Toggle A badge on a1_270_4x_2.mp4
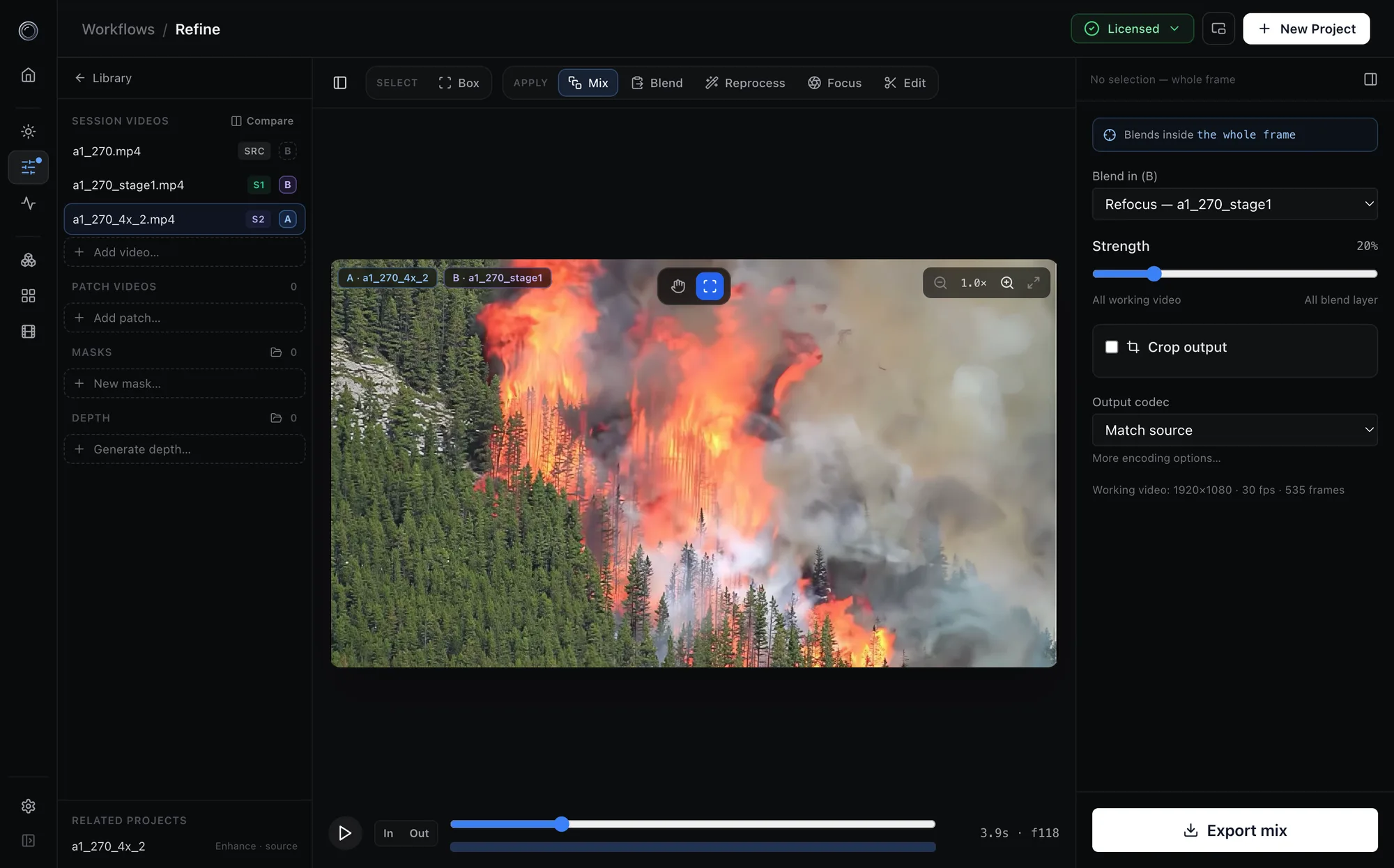 pyautogui.click(x=287, y=219)
